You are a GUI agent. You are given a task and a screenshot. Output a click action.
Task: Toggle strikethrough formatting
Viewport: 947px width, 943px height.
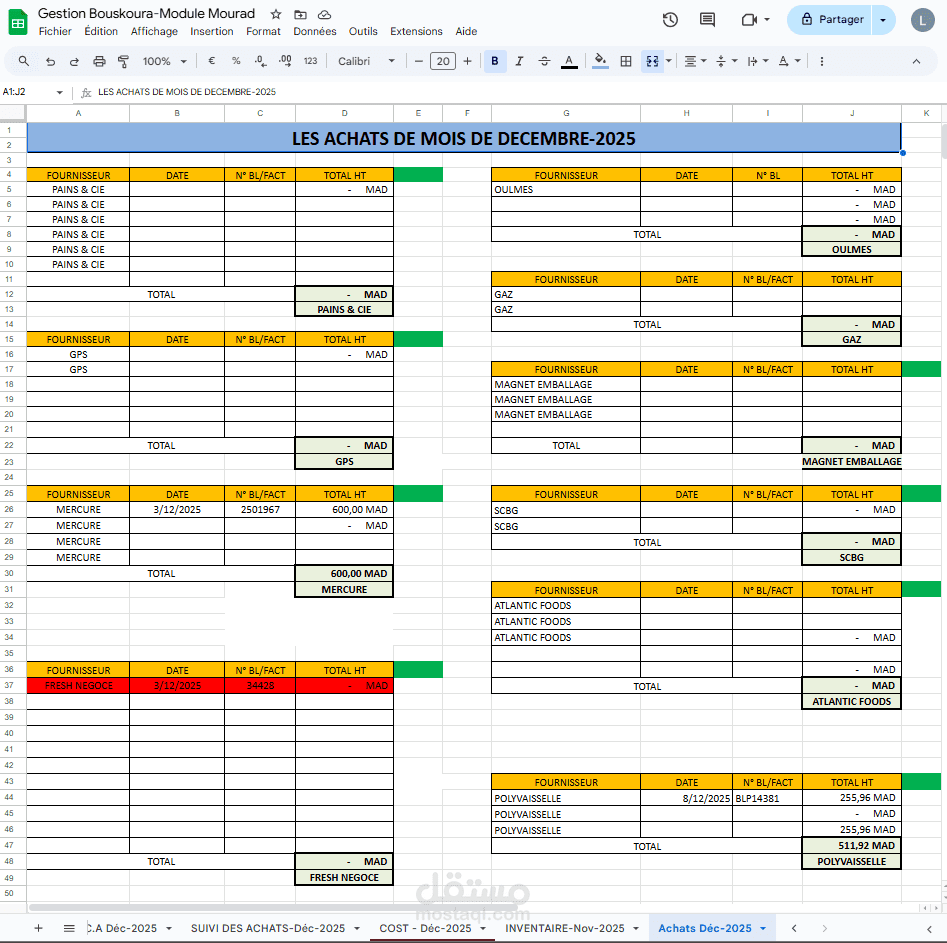click(544, 61)
